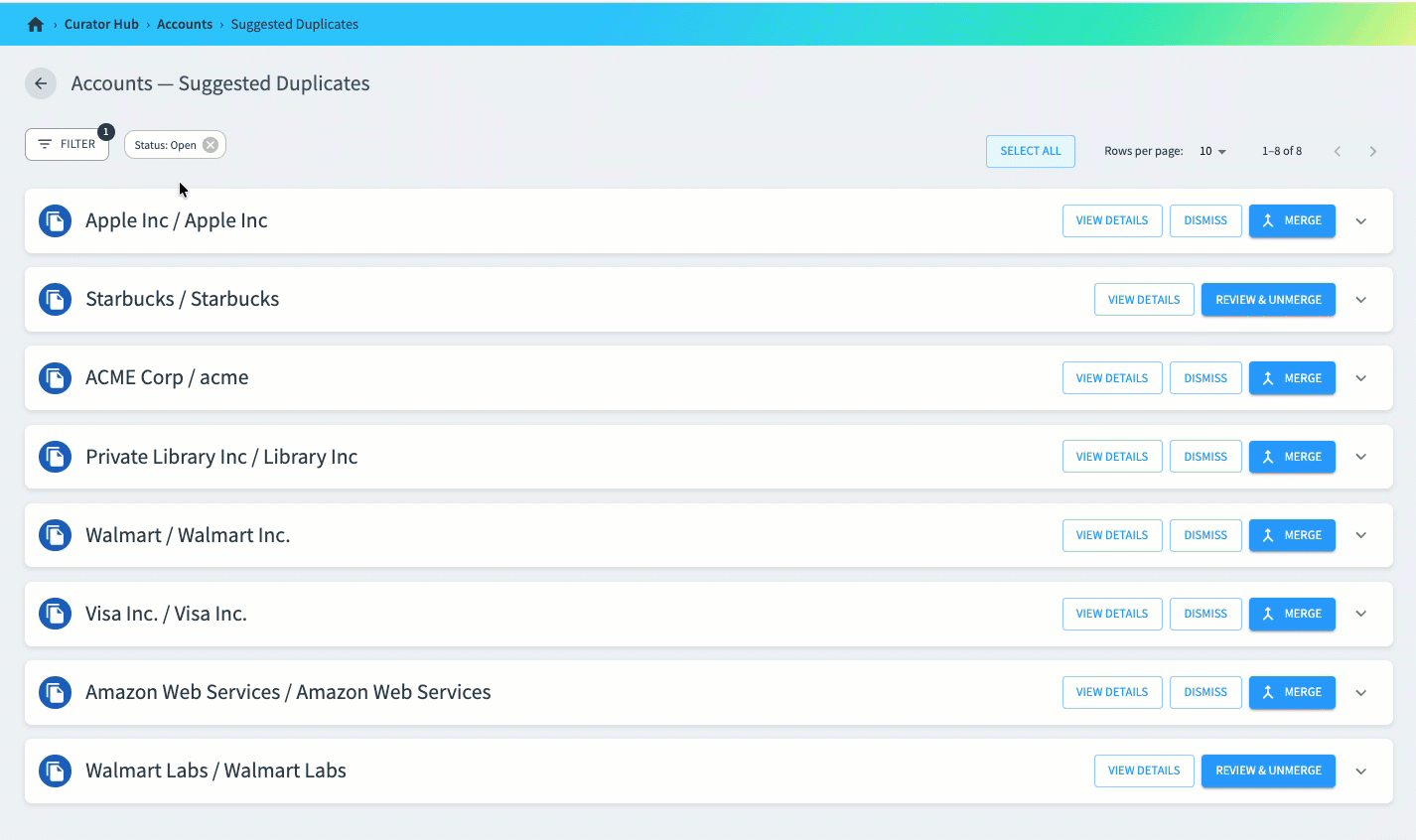Screen dimensions: 1416x840
Task: Expand the Starbucks row
Action: pyautogui.click(x=1361, y=299)
